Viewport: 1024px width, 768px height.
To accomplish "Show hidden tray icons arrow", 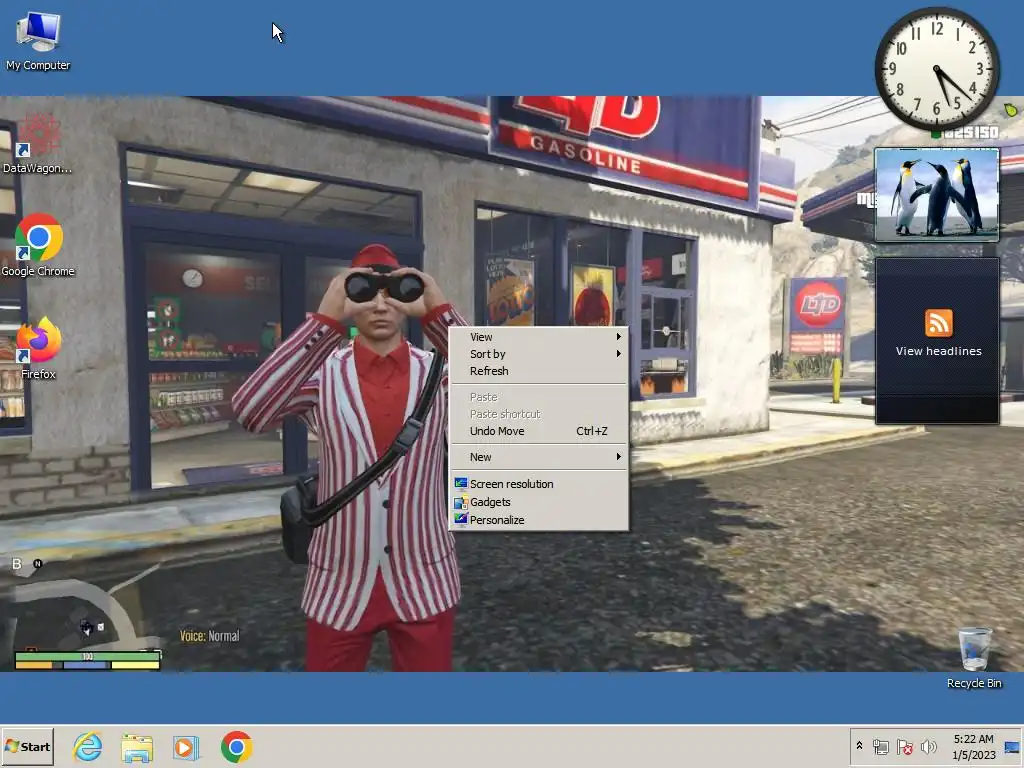I will tap(859, 746).
